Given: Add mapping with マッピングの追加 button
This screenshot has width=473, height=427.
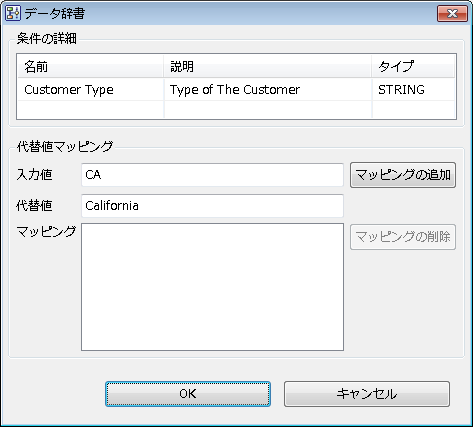Looking at the screenshot, I should 403,175.
